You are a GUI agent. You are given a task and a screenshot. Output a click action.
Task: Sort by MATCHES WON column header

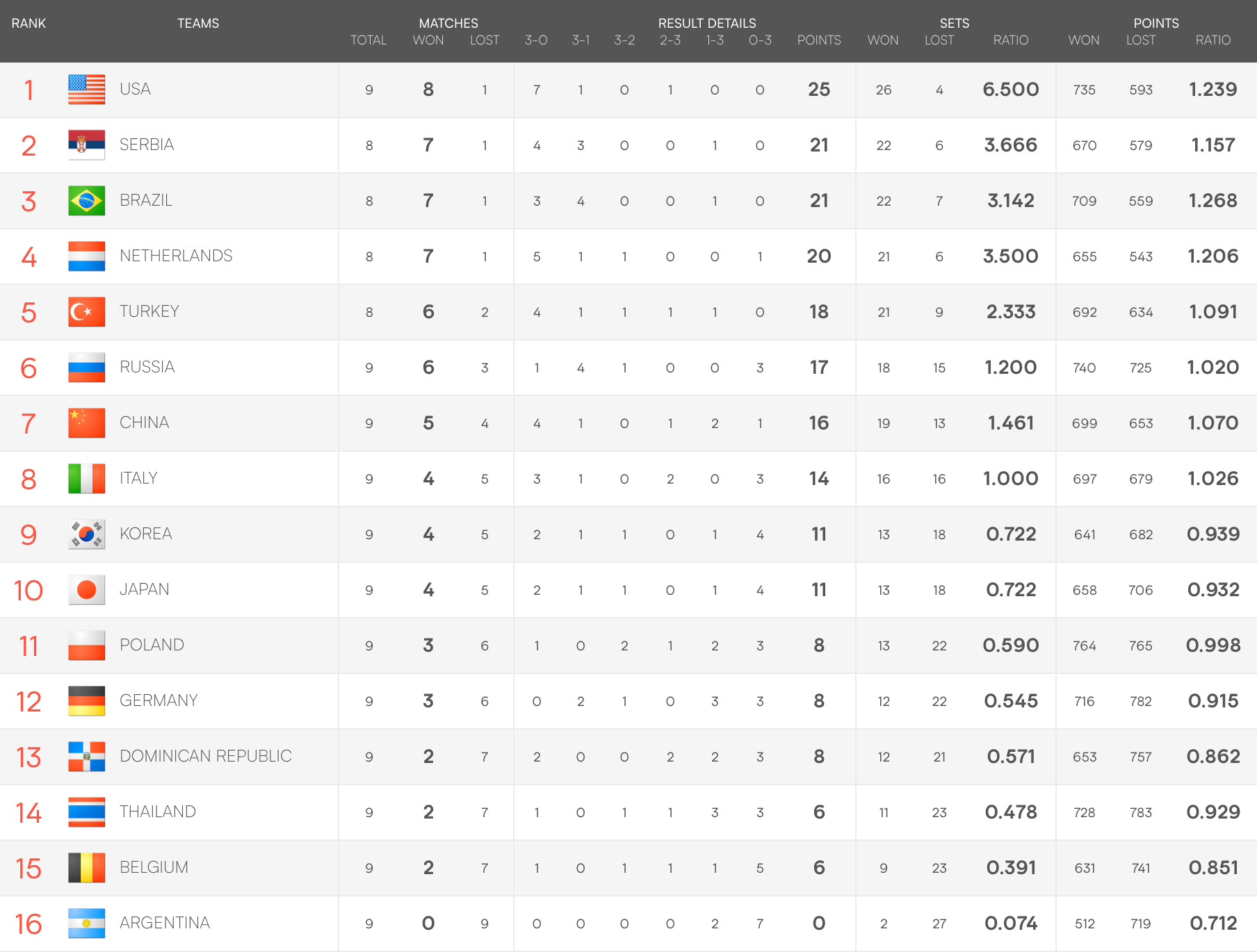(428, 40)
